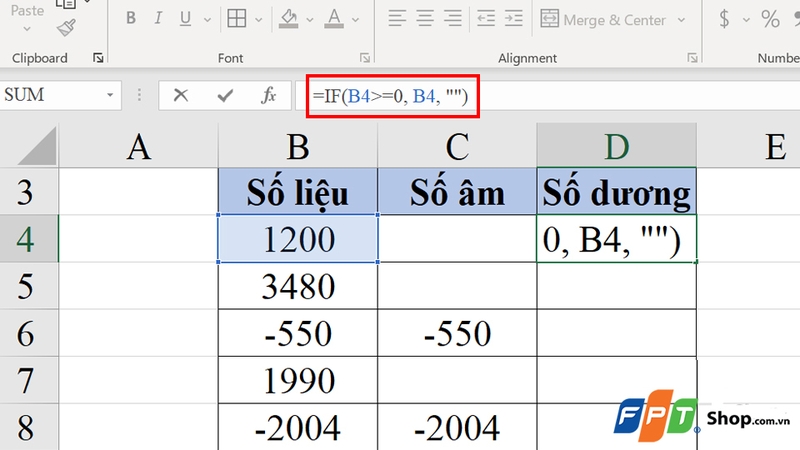Image resolution: width=800 pixels, height=450 pixels.
Task: Open Paste options dropdown arrow
Action: click(x=27, y=29)
